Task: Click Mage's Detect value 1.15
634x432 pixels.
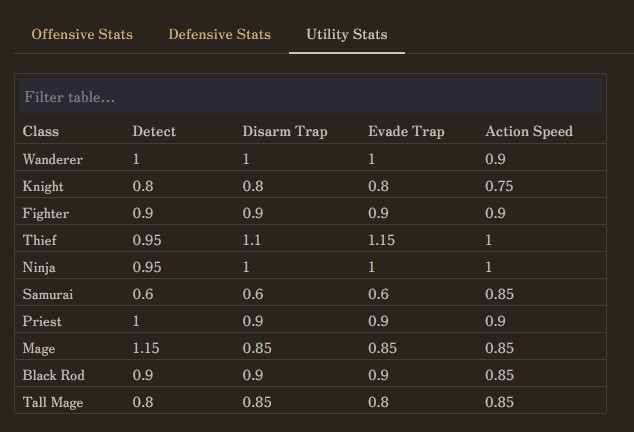Action: point(146,348)
